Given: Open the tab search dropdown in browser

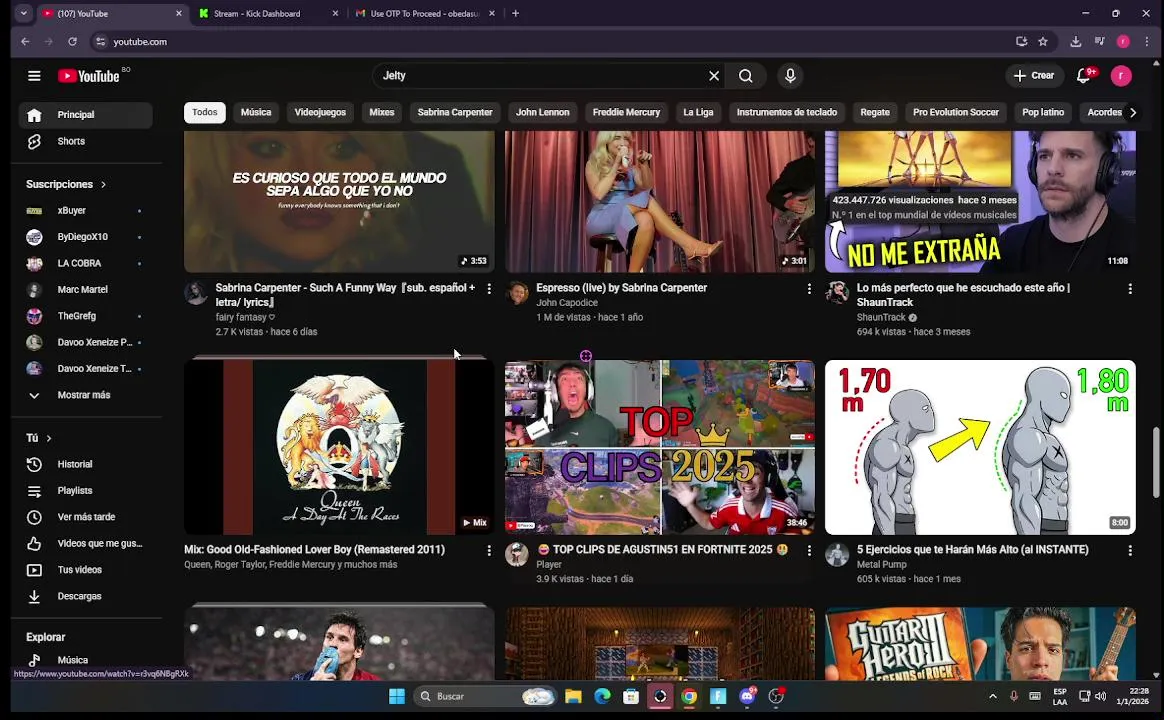Looking at the screenshot, I should tap(24, 13).
